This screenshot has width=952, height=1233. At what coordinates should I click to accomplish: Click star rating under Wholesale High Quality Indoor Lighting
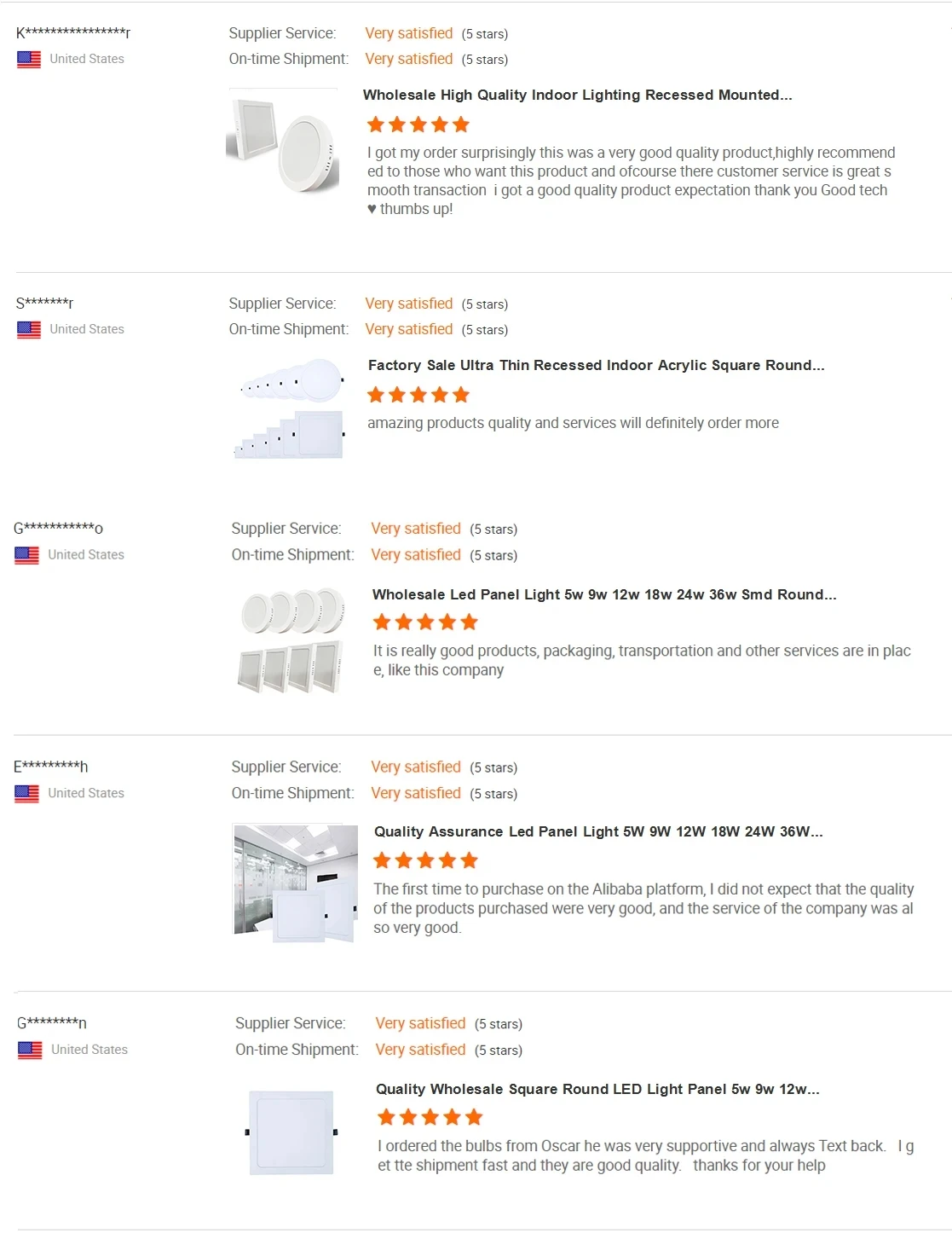[x=418, y=125]
